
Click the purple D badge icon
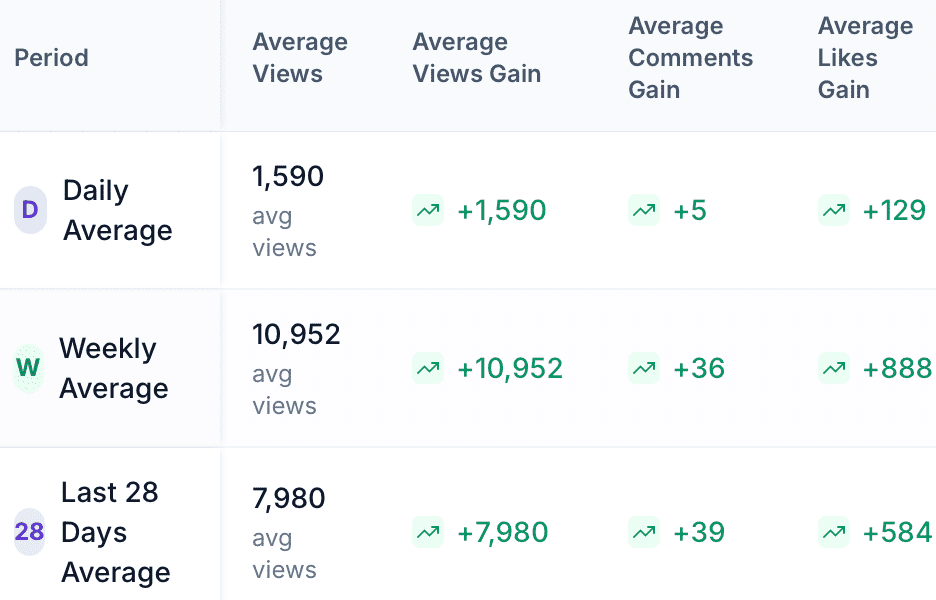pyautogui.click(x=30, y=210)
